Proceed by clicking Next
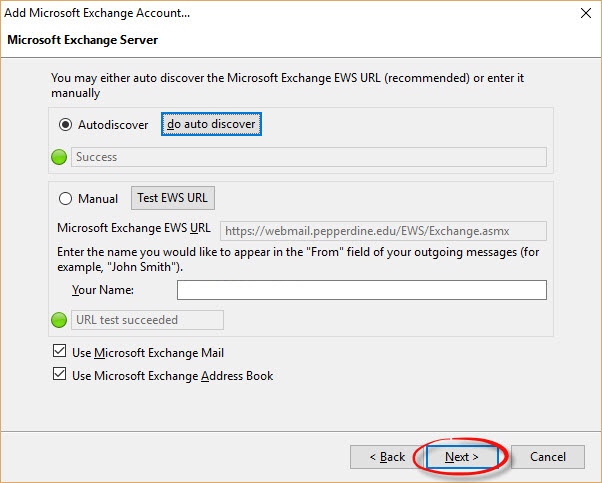This screenshot has height=483, width=602. coord(461,457)
